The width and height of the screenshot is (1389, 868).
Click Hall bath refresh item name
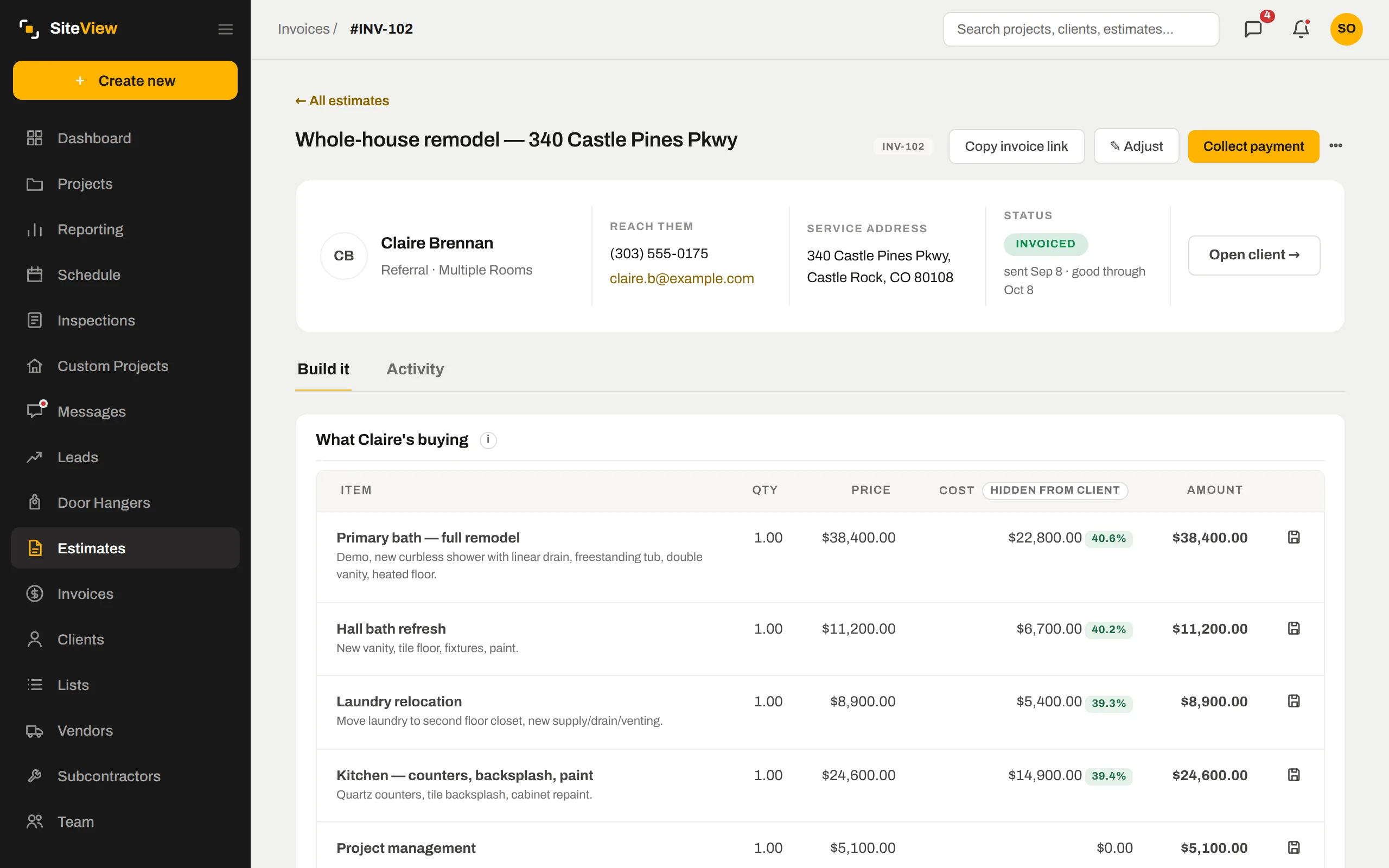point(391,629)
